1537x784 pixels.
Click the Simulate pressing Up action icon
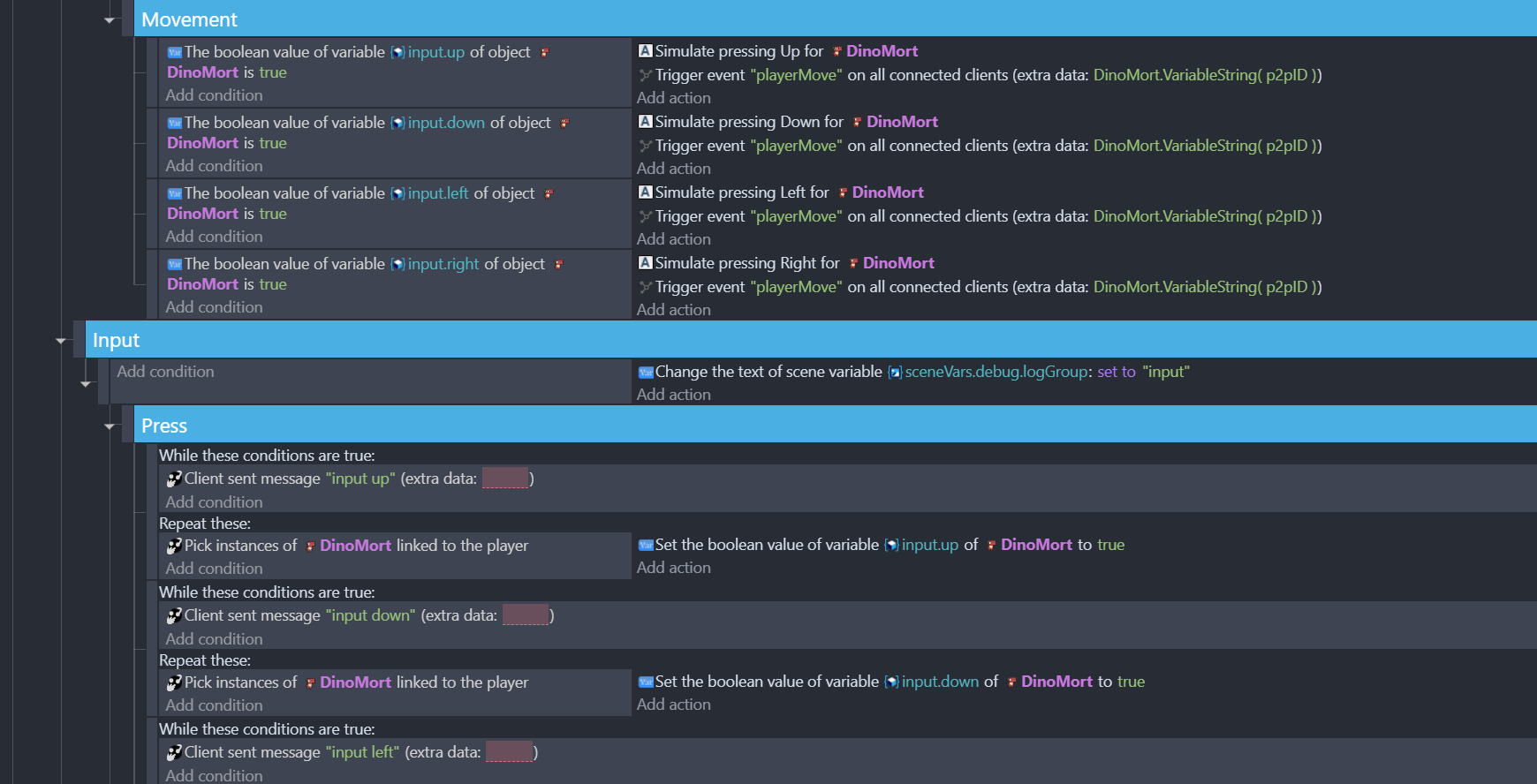(x=645, y=51)
